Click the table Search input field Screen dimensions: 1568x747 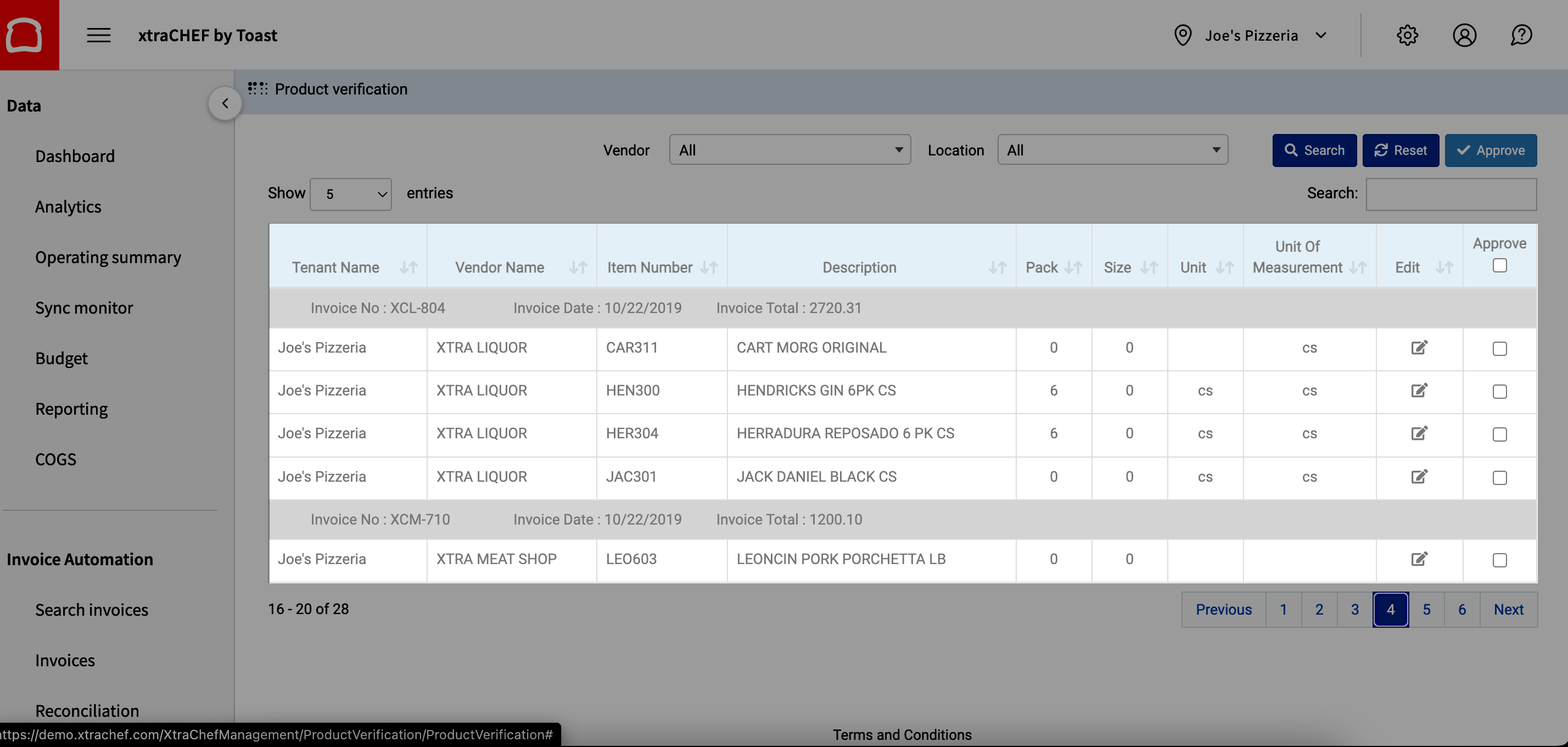click(1451, 194)
